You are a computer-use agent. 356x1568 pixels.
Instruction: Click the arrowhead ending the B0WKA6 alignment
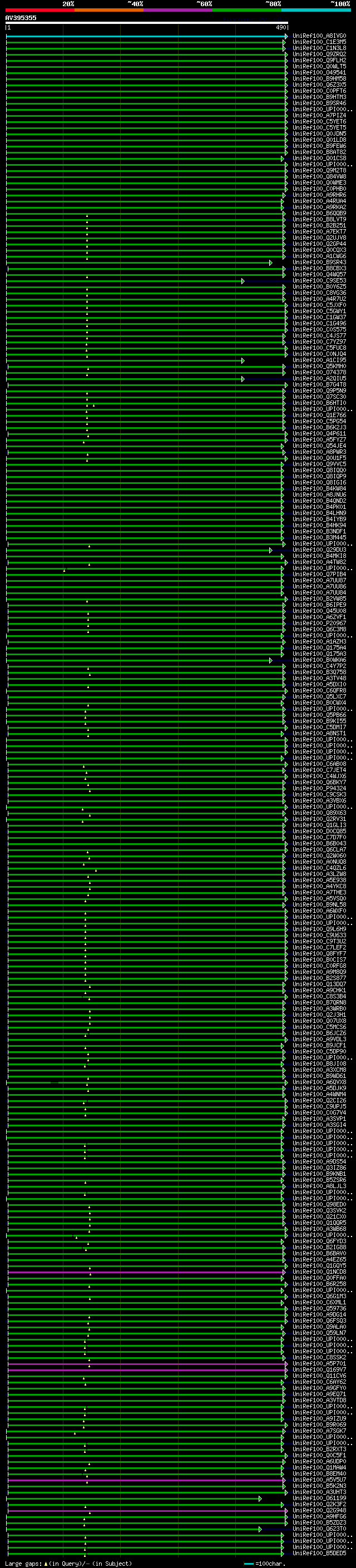tap(271, 660)
